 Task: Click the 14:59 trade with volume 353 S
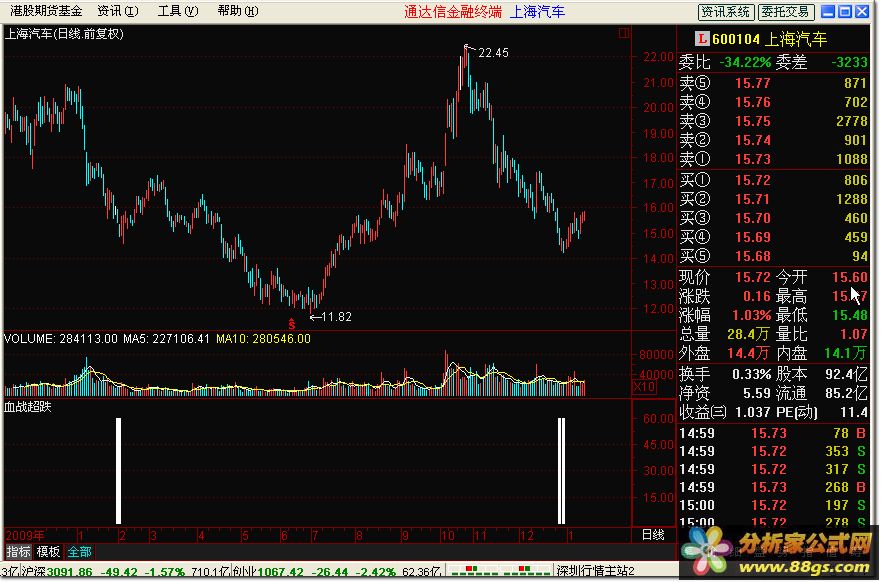click(773, 451)
